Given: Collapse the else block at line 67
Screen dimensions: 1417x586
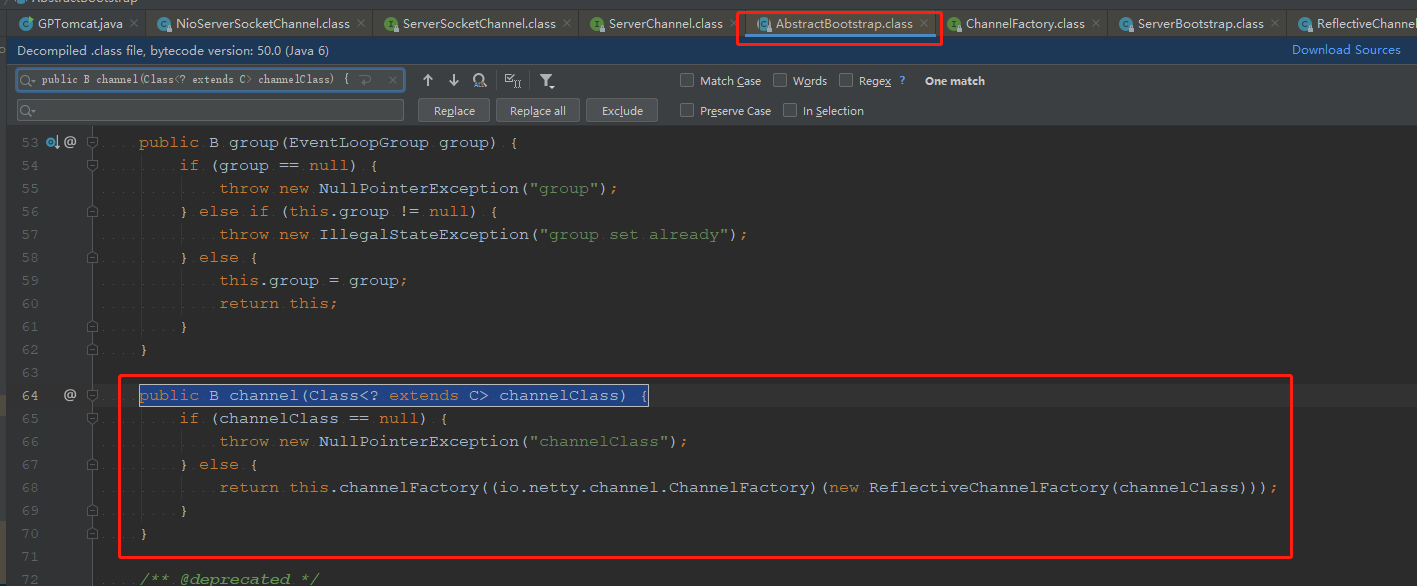Looking at the screenshot, I should (x=92, y=464).
